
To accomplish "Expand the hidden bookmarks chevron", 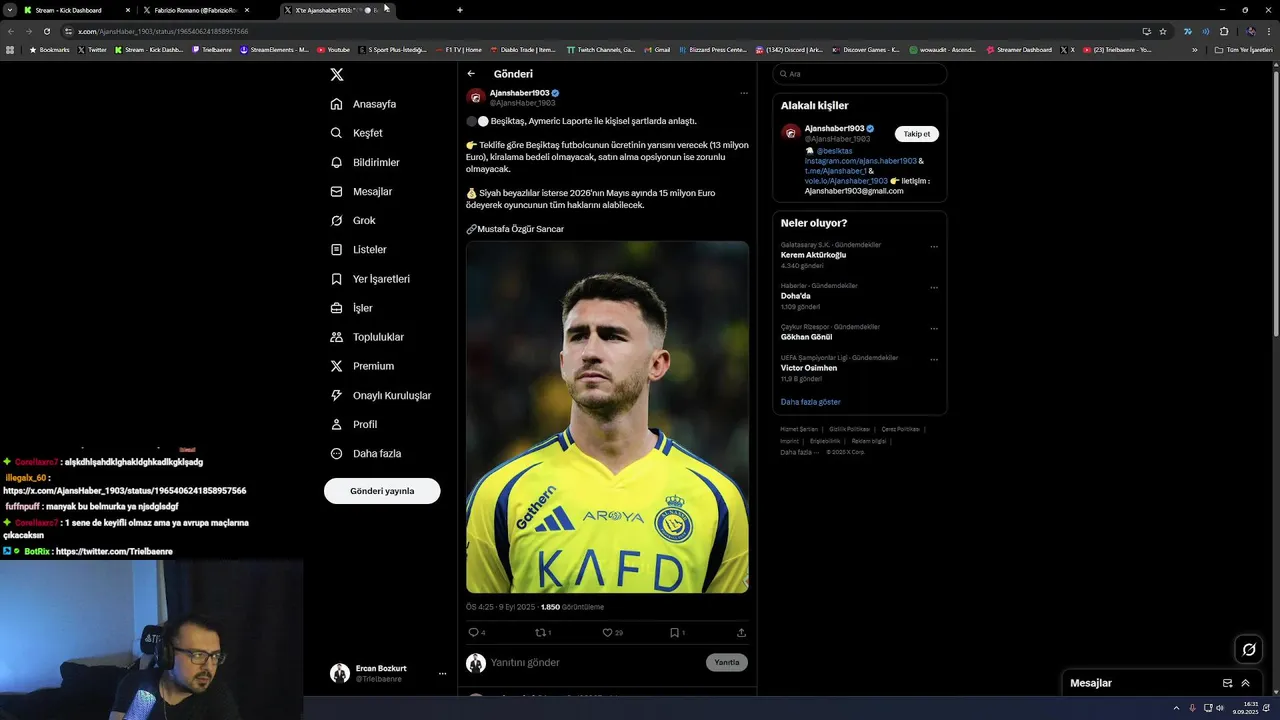I will (1195, 50).
